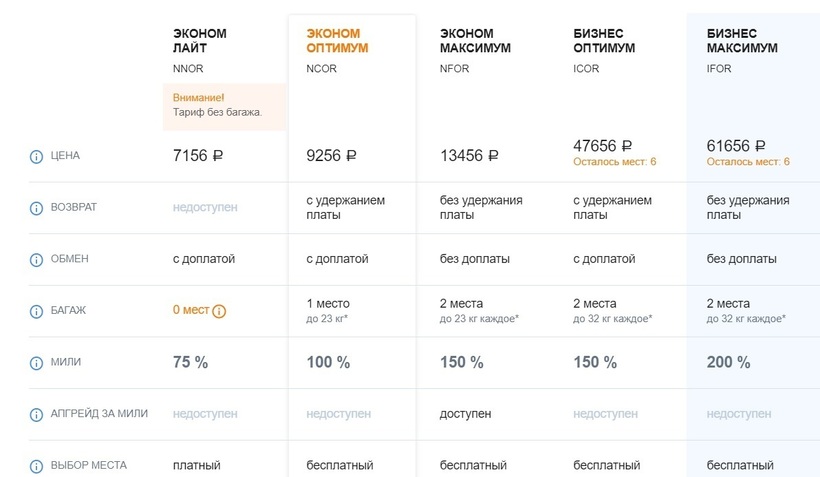Click the info icon beside ВЫБОР МЕСТА
This screenshot has height=477, width=820.
tap(37, 466)
